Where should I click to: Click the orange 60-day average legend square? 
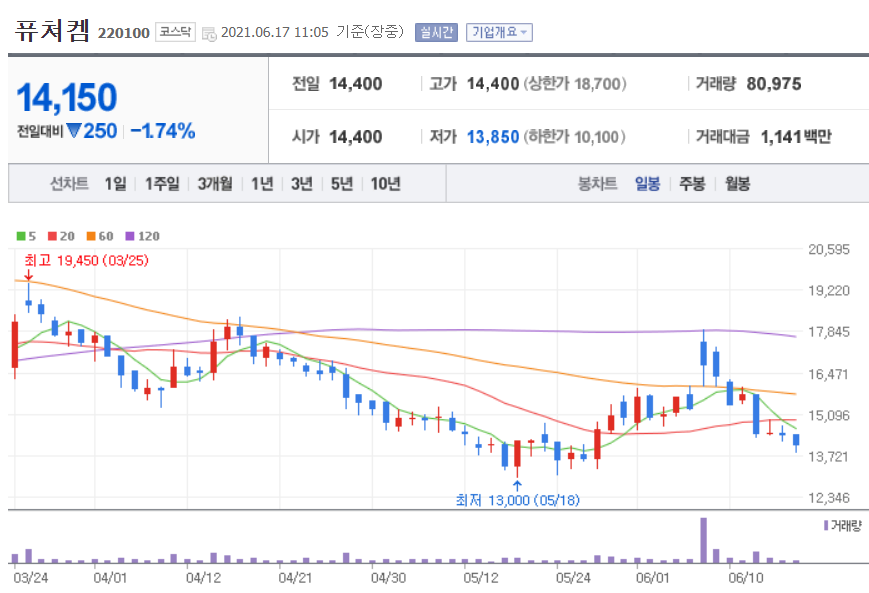[x=91, y=236]
